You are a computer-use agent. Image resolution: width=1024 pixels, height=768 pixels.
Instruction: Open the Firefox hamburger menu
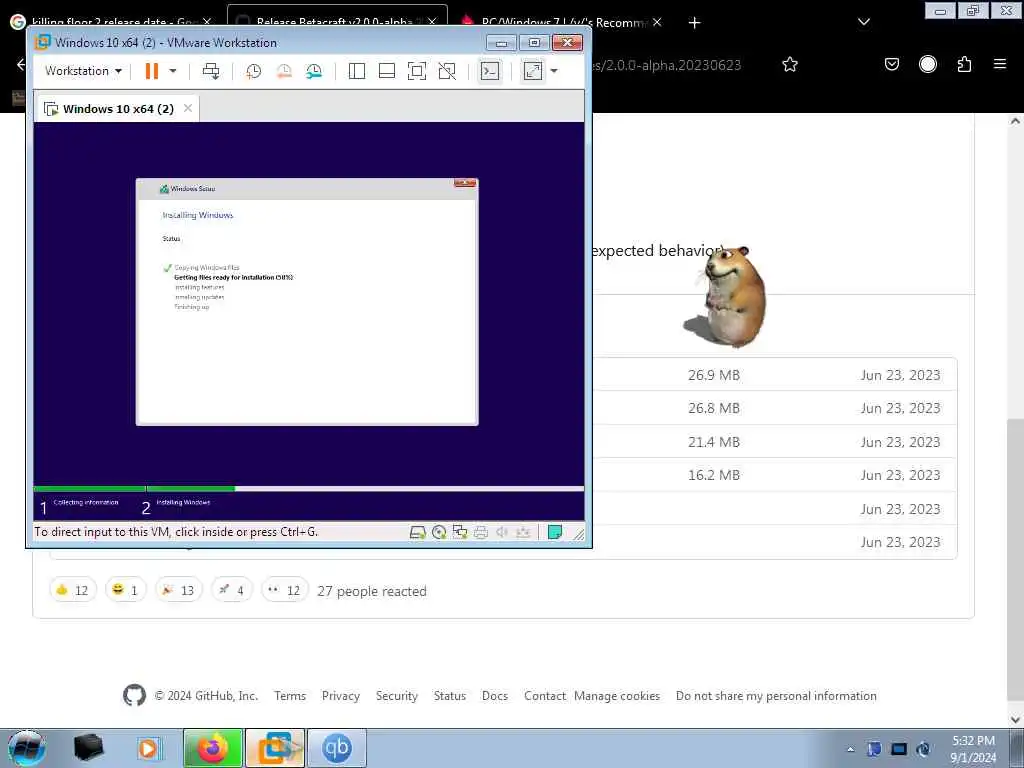point(1000,64)
